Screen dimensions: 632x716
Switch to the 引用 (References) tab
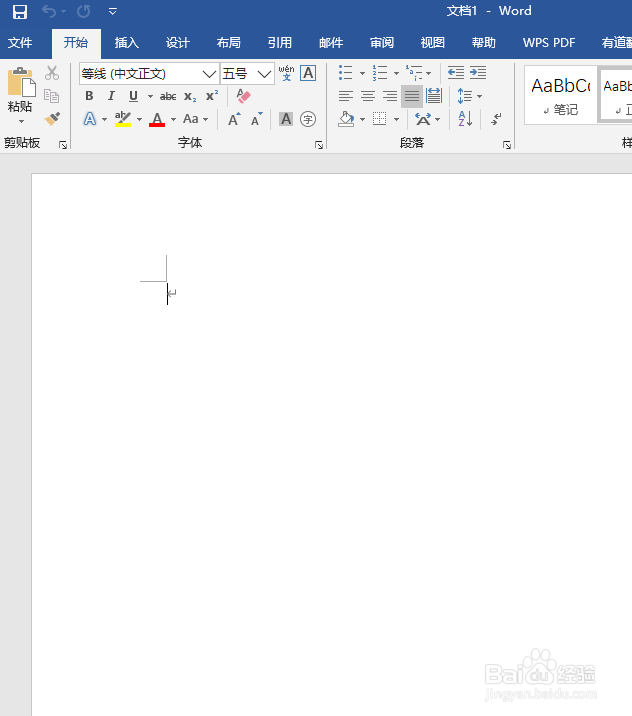(280, 43)
